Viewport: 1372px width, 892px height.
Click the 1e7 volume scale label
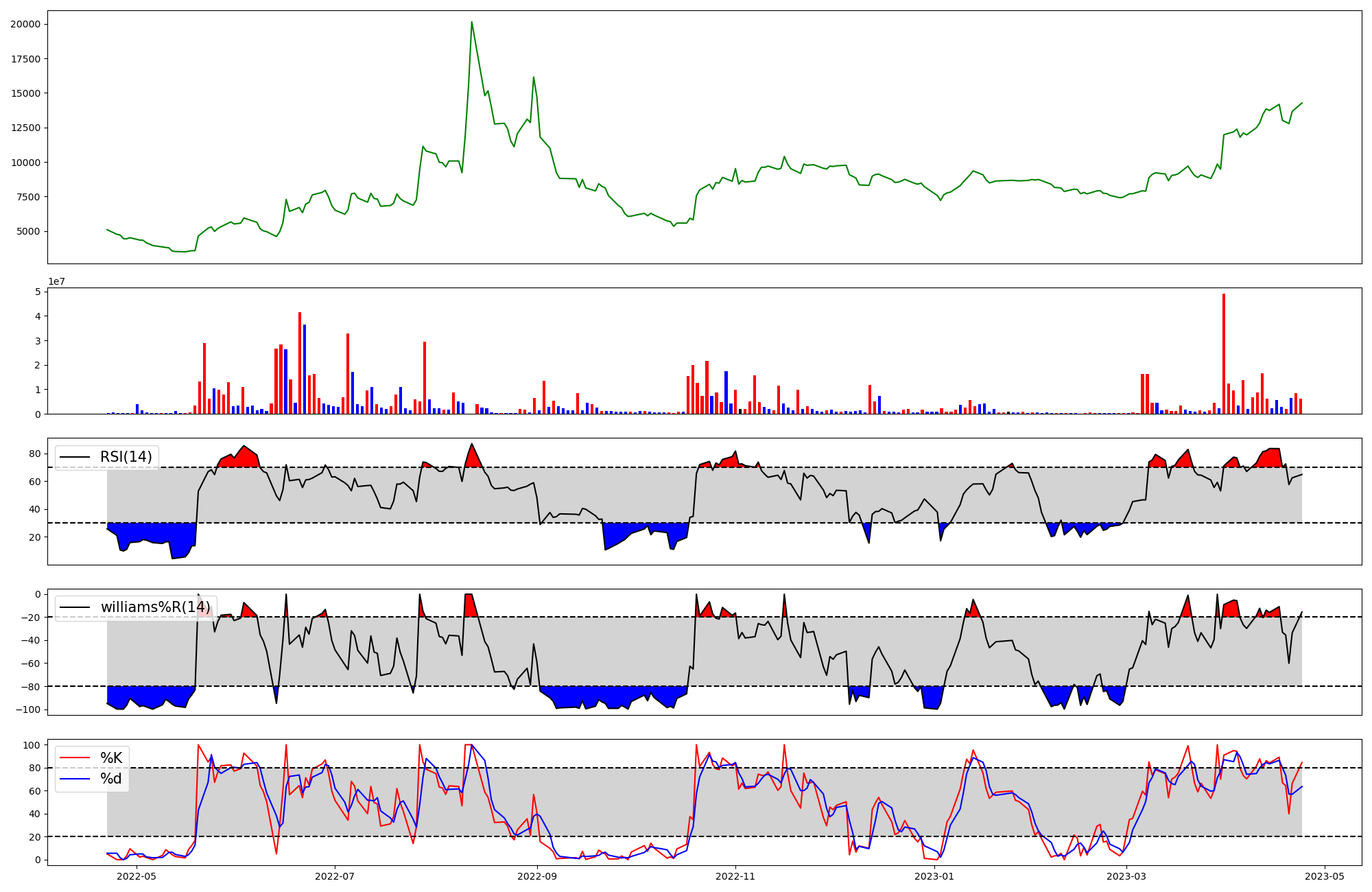56,281
